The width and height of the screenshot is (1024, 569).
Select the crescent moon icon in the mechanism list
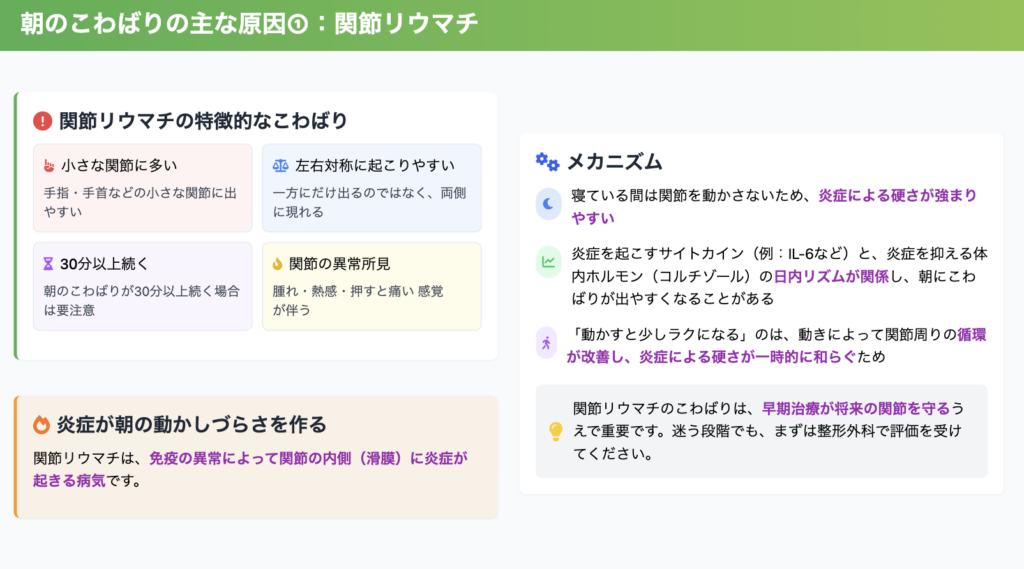pyautogui.click(x=548, y=203)
